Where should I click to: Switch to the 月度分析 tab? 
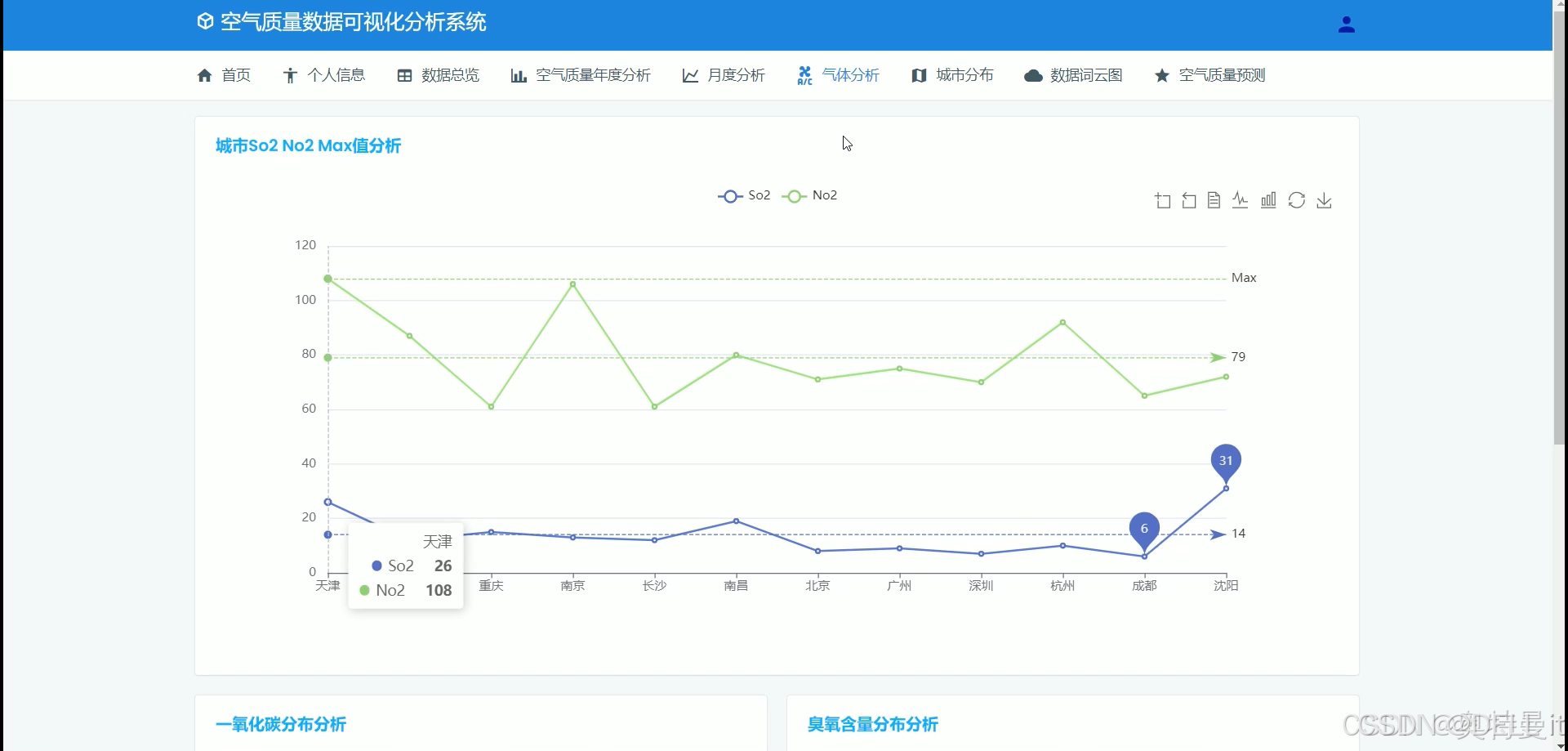[722, 75]
